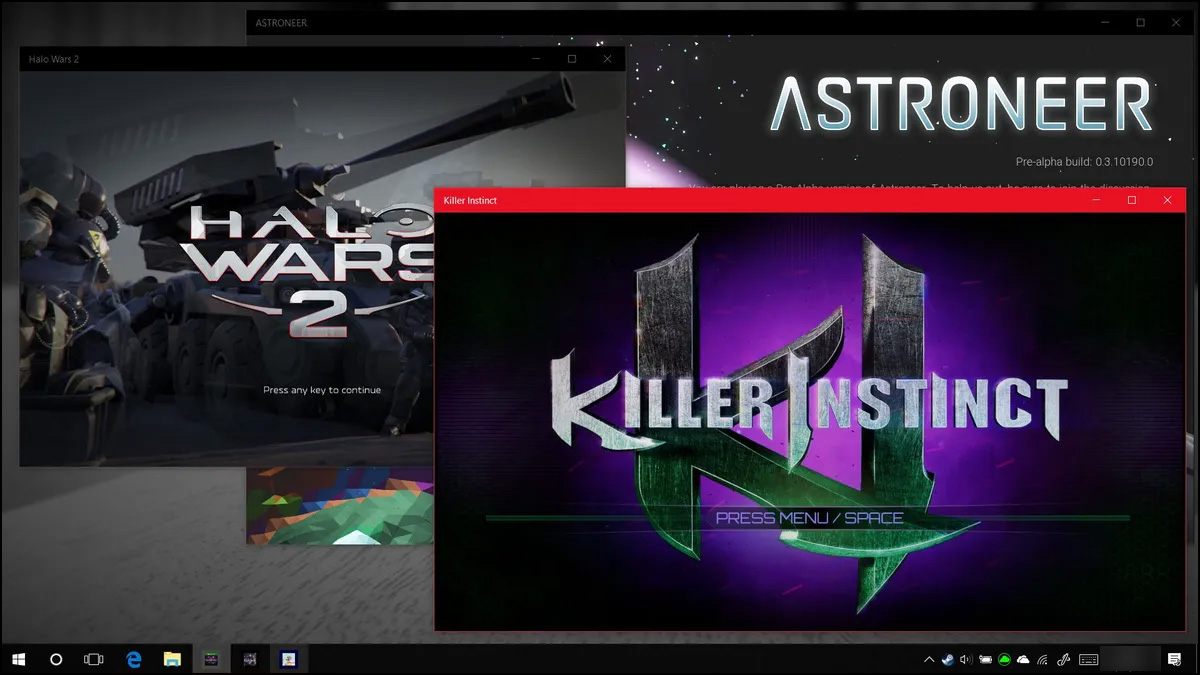Show the Wi-Fi networks tray icon
Screen dimensions: 1200x675
(1042, 660)
